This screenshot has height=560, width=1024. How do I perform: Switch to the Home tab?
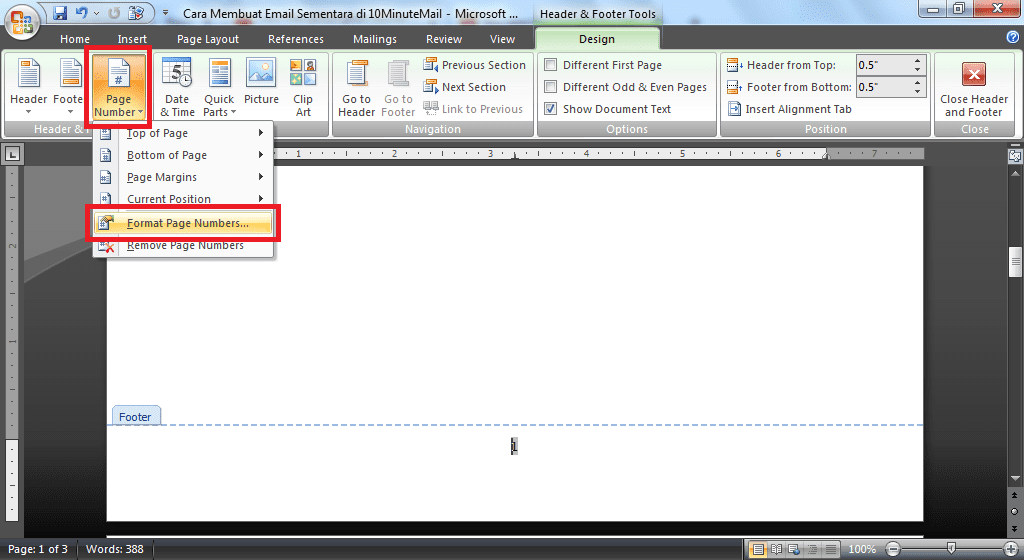[75, 39]
